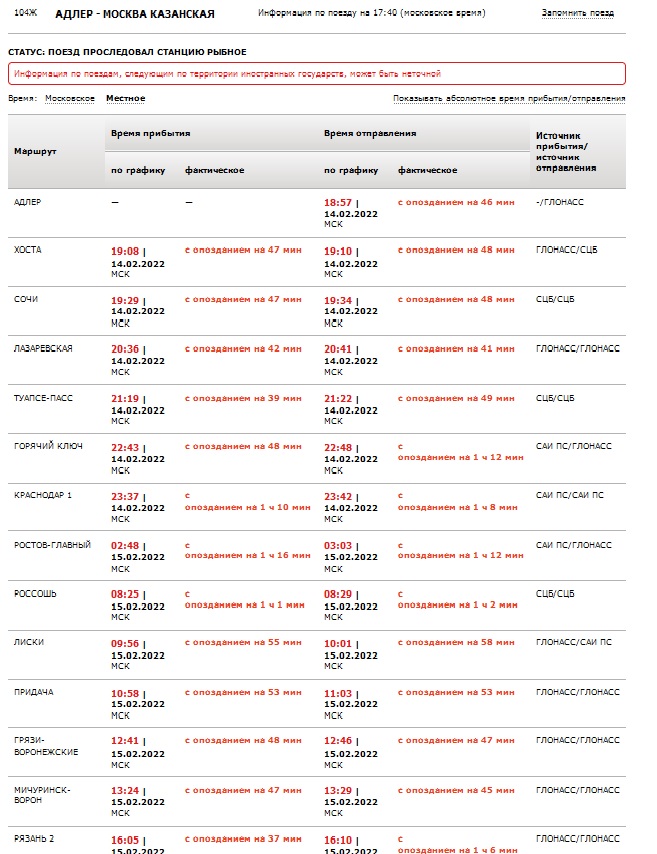Click the "Маршрут" column header

coord(35,151)
